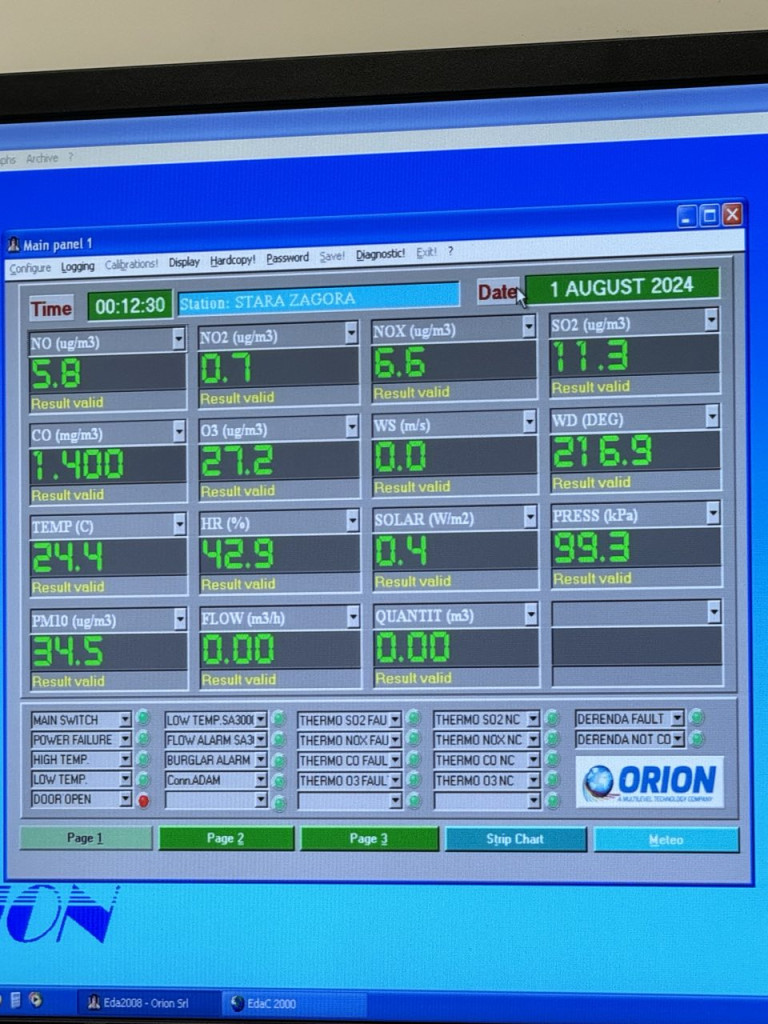Click the media player quick launch icon
The image size is (768, 1024).
coord(36,999)
